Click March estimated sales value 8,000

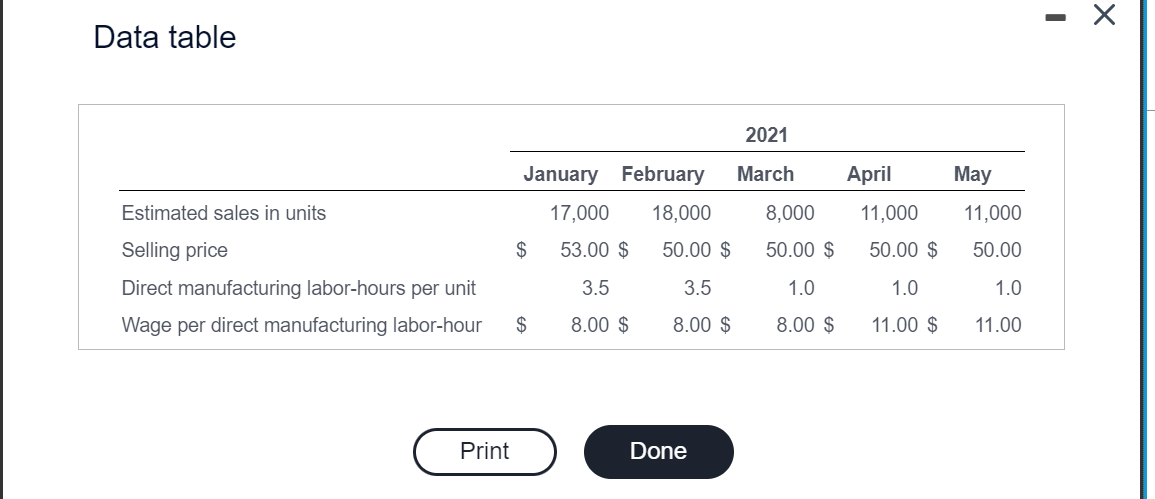point(790,213)
